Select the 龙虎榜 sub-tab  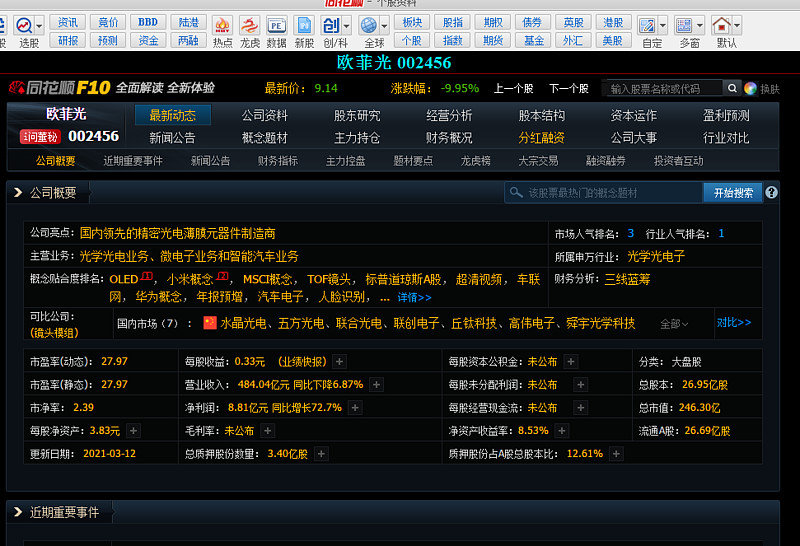[476, 161]
